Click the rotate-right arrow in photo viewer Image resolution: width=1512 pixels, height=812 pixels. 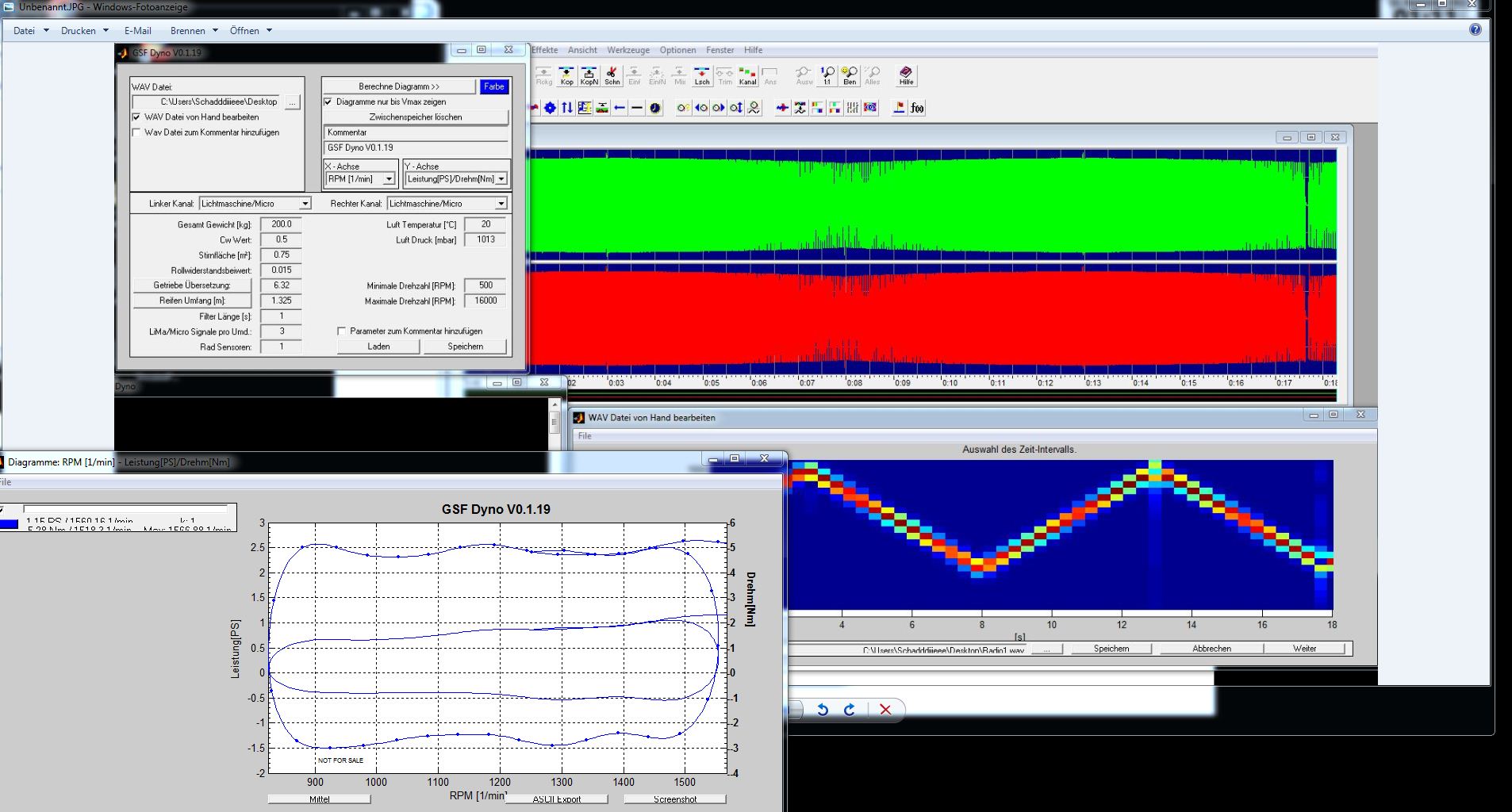pos(850,710)
